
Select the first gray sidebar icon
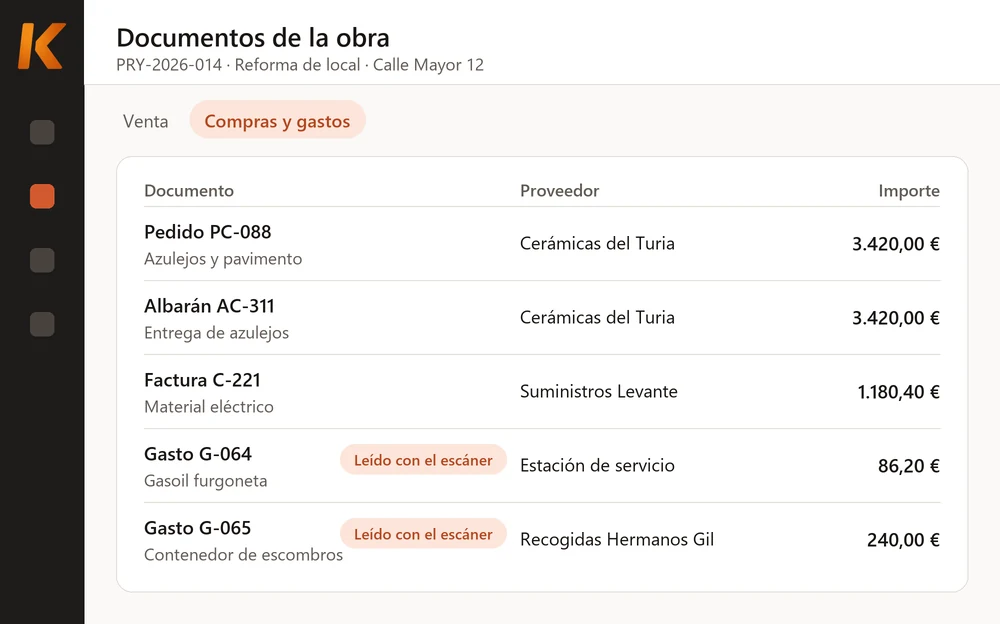click(x=42, y=132)
